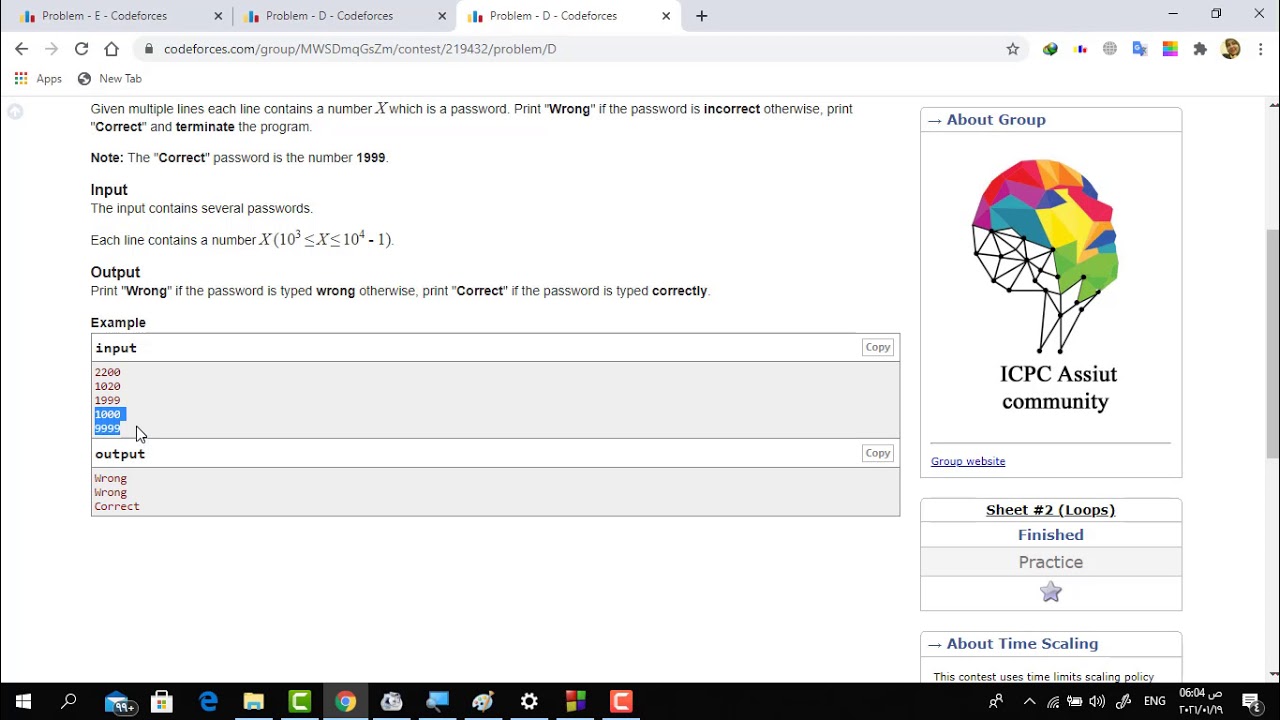Open the Apps bookmarks shortcut
Viewport: 1280px width, 720px height.
tap(38, 78)
